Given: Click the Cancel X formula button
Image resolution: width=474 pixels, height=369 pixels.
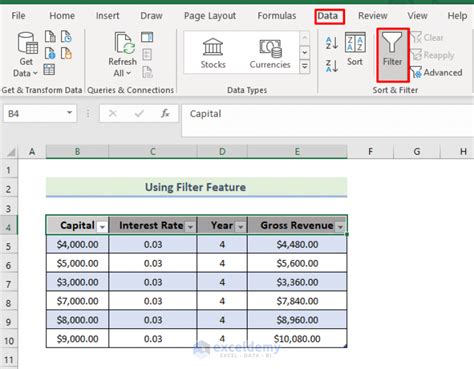Looking at the screenshot, I should 113,114.
